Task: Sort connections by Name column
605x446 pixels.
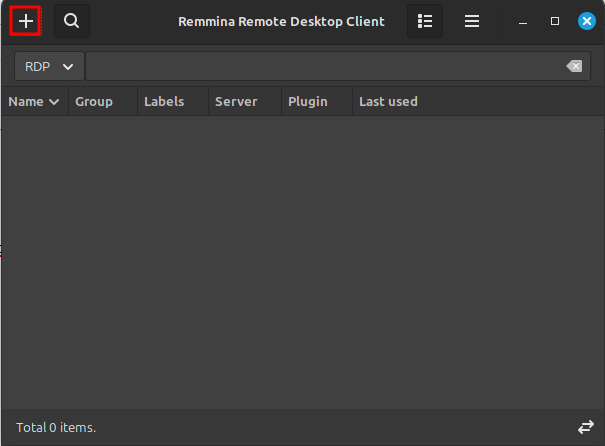Action: (34, 101)
